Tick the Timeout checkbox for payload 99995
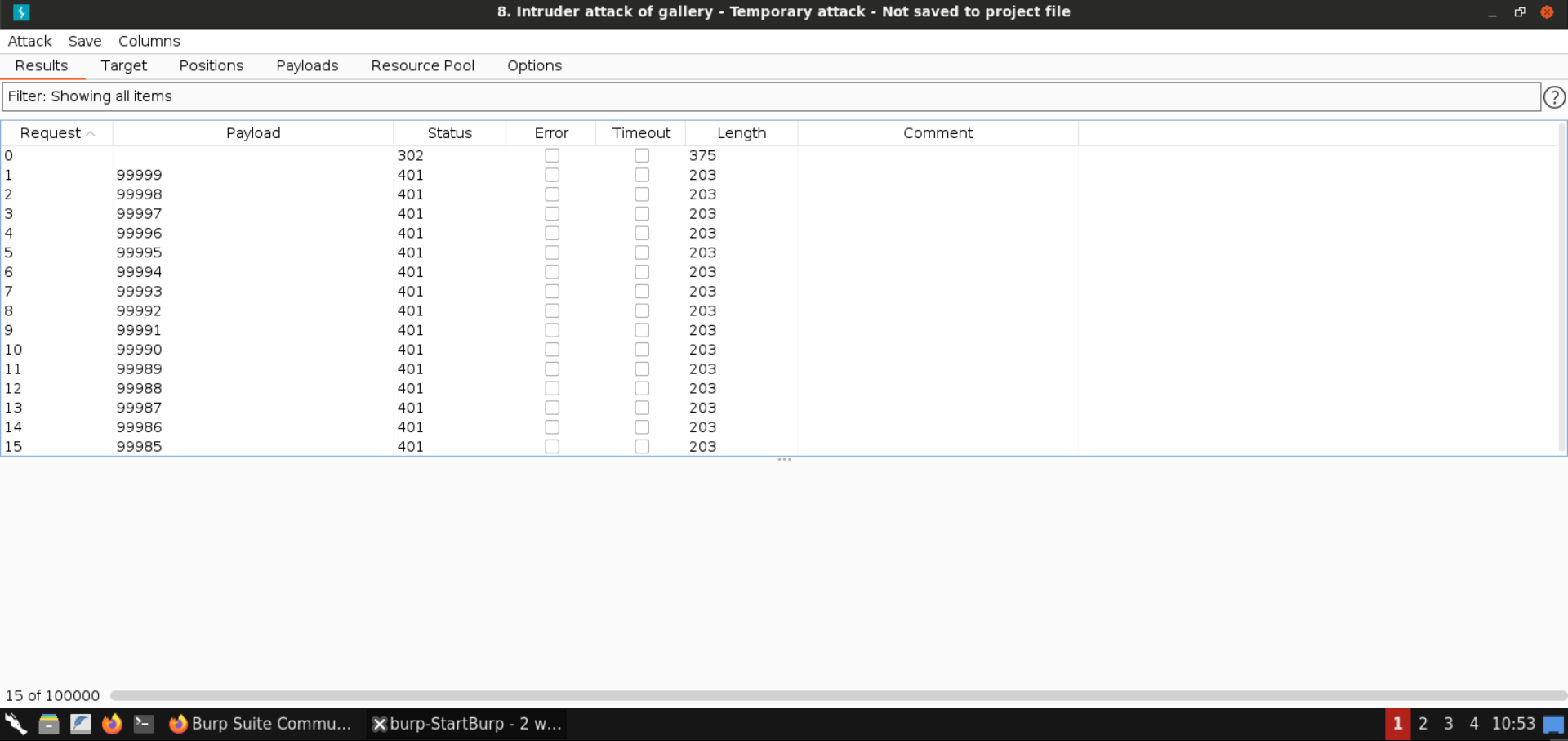1568x741 pixels. (x=642, y=252)
